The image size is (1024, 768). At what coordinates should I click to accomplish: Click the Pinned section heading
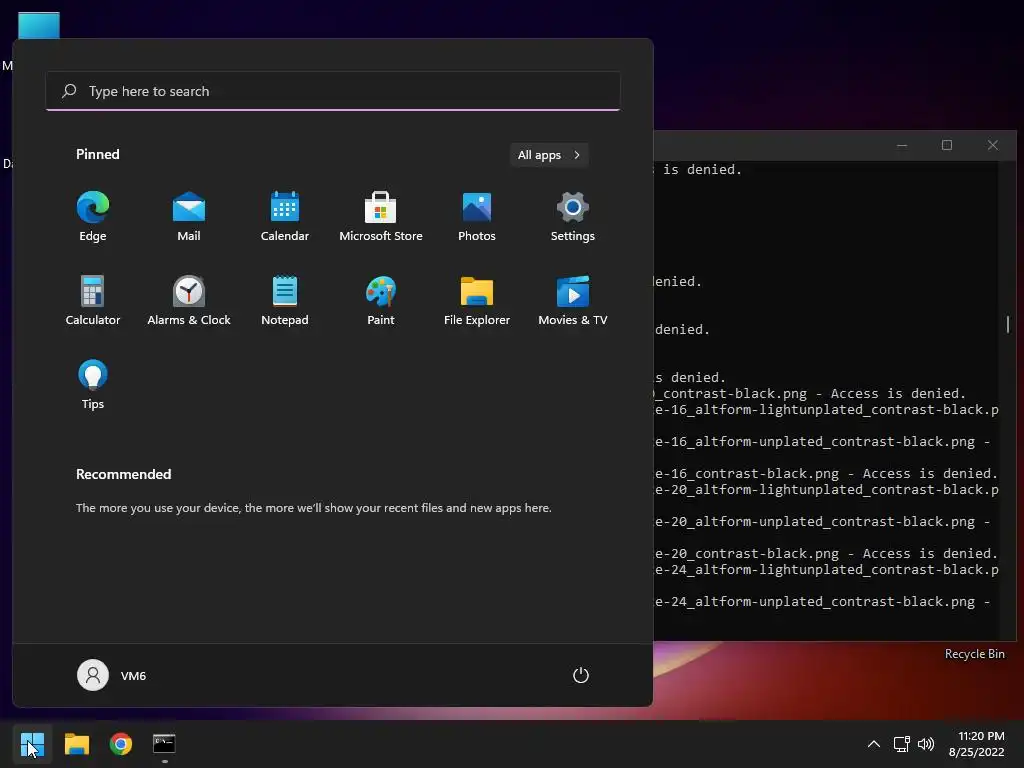click(97, 155)
